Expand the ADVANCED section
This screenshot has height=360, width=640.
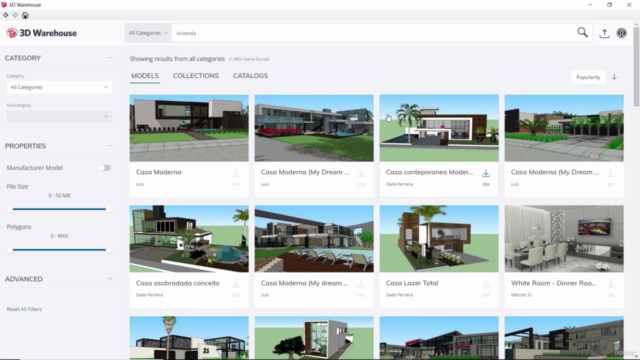point(110,279)
